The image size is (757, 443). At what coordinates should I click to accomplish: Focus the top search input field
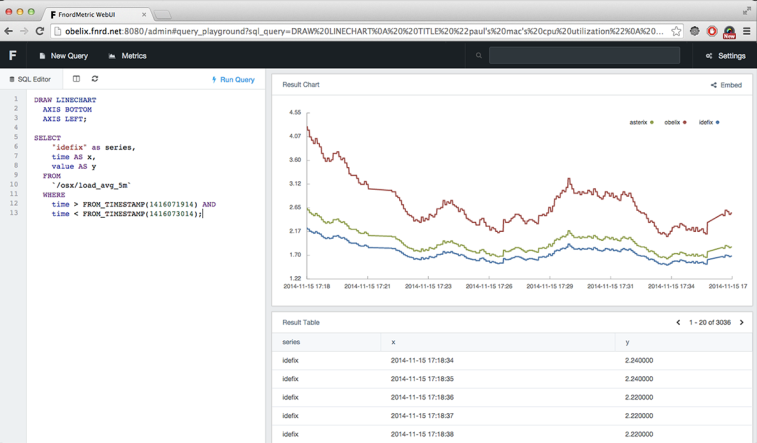tap(584, 55)
